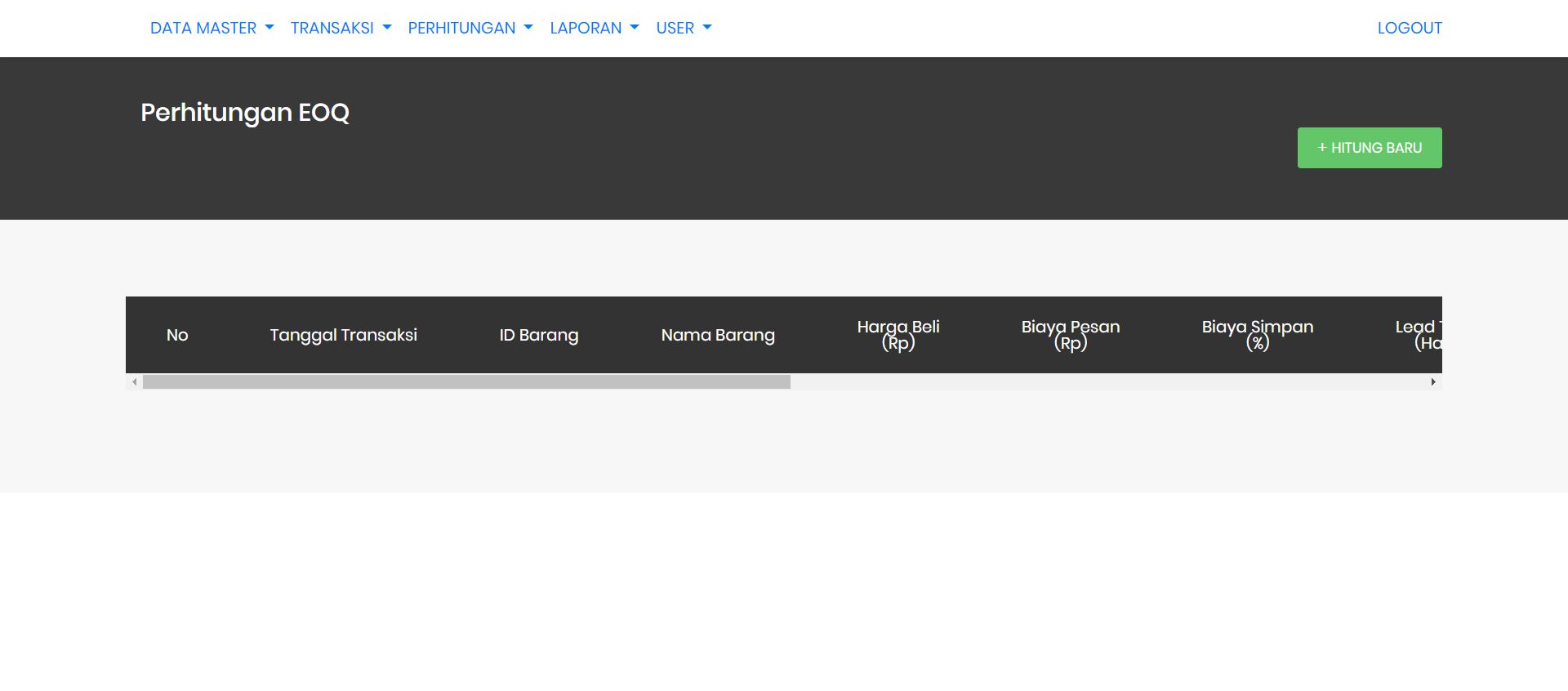Click the horizontal scrollbar thumb under the table

[x=465, y=381]
